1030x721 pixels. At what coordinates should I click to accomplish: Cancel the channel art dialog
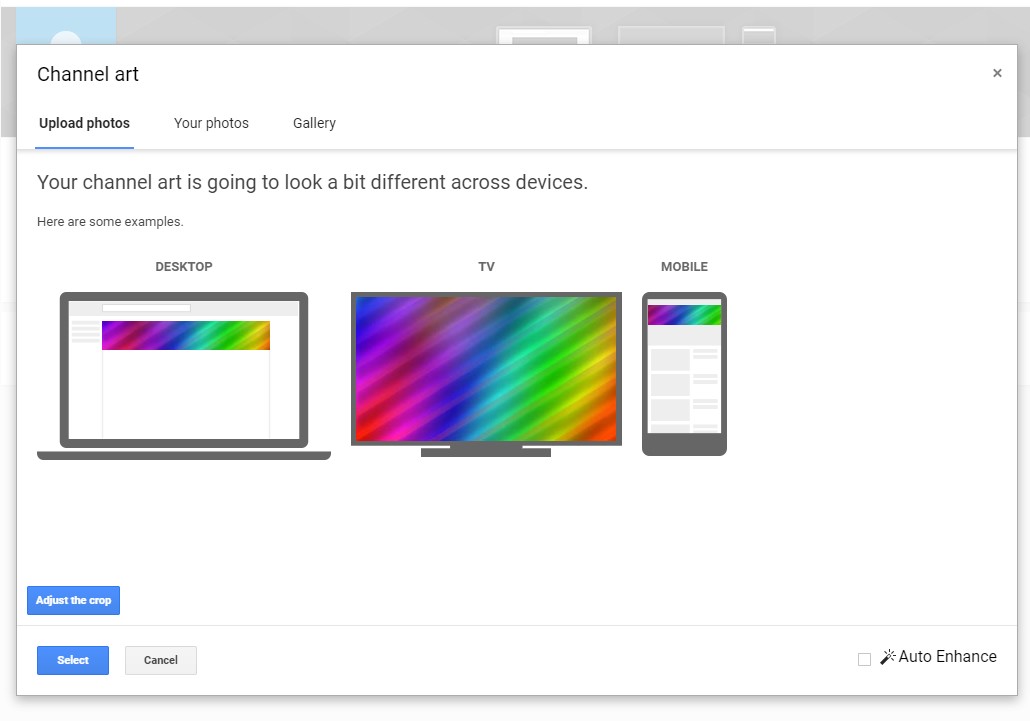(x=161, y=660)
